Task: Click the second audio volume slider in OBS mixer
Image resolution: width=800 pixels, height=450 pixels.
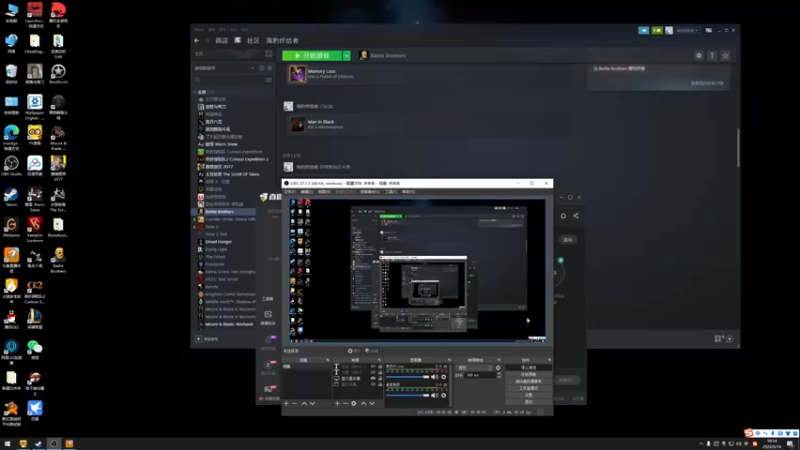Action: 407,395
